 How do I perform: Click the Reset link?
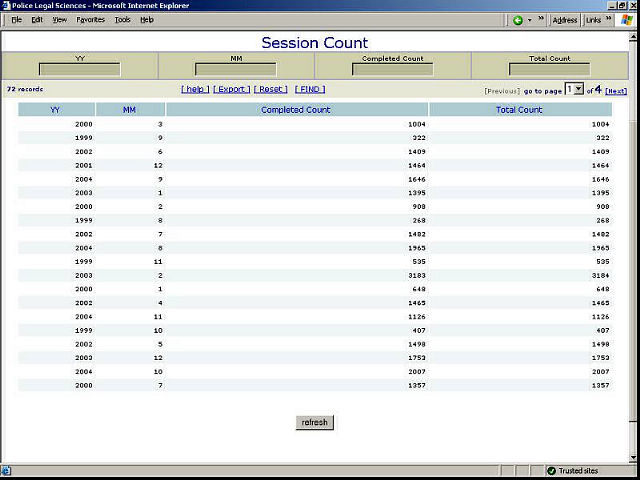click(x=271, y=89)
